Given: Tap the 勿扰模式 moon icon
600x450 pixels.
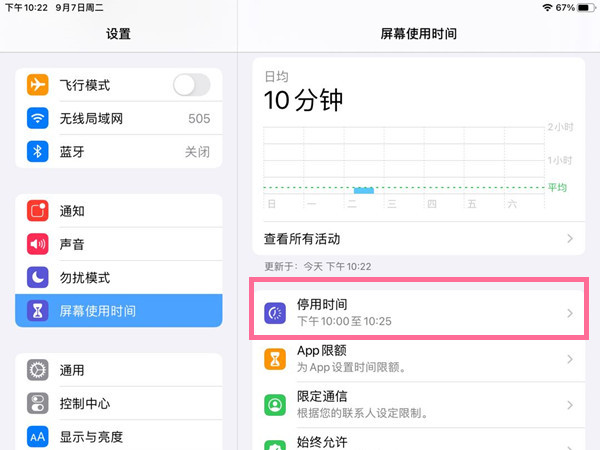Looking at the screenshot, I should click(38, 277).
